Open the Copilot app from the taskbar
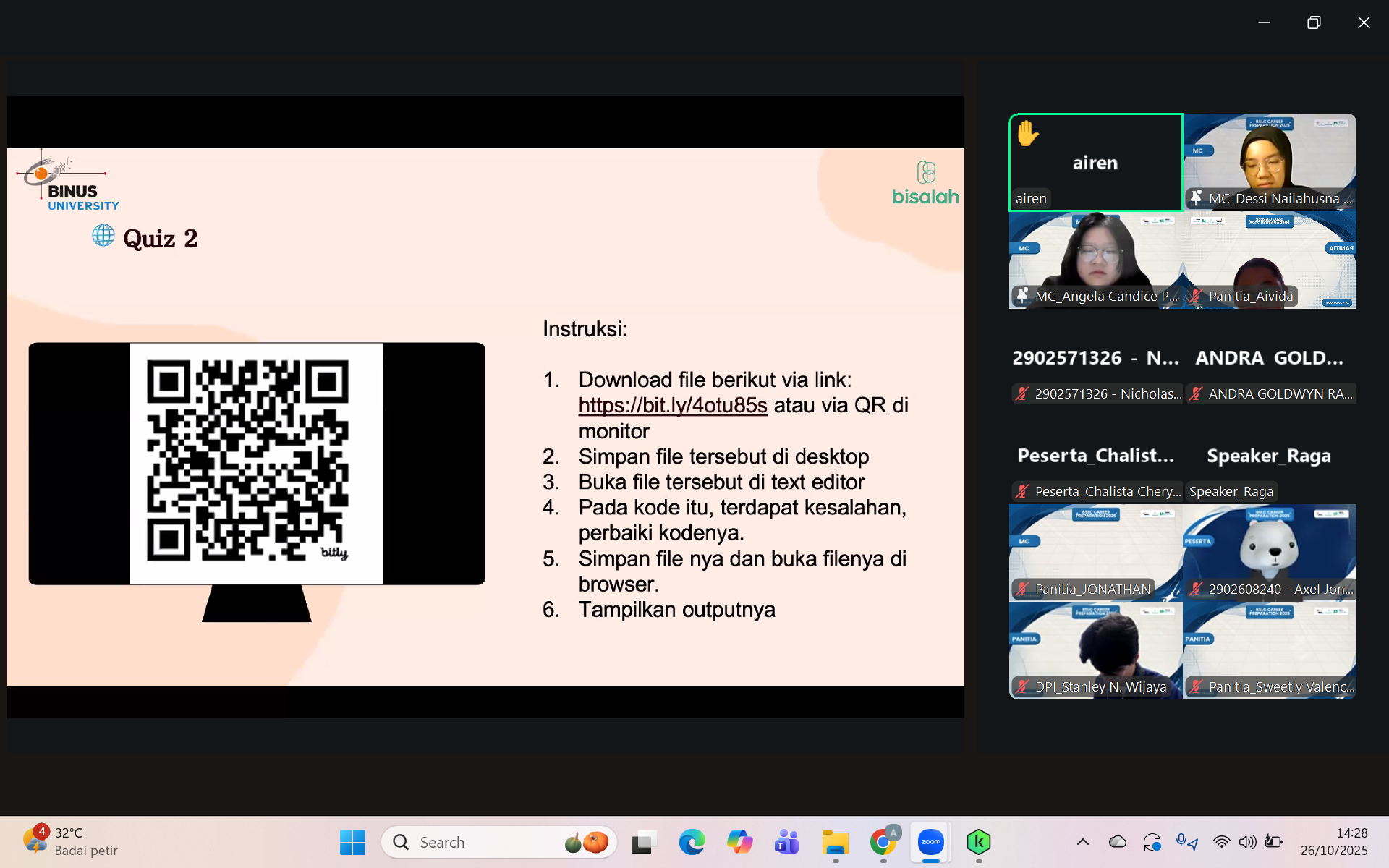 click(739, 842)
